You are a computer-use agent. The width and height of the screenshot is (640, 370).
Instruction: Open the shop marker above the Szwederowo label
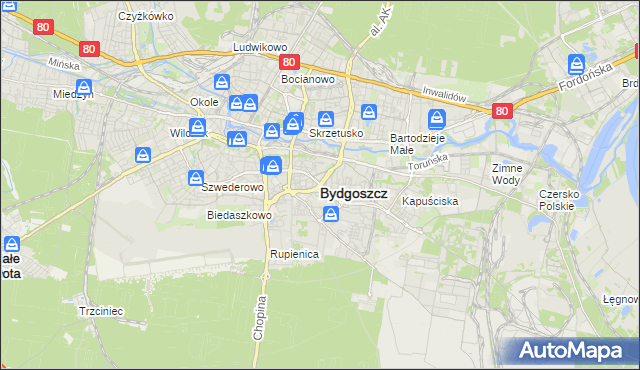[196, 178]
